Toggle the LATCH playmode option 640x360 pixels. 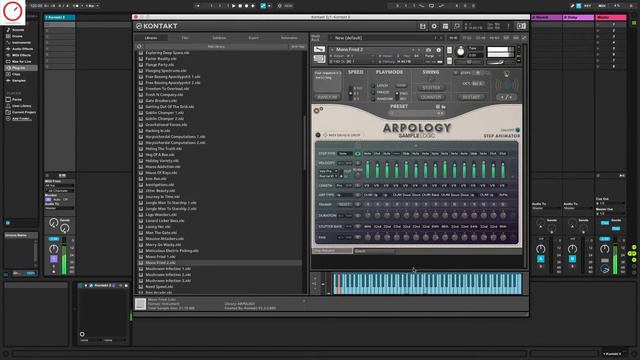tap(373, 86)
